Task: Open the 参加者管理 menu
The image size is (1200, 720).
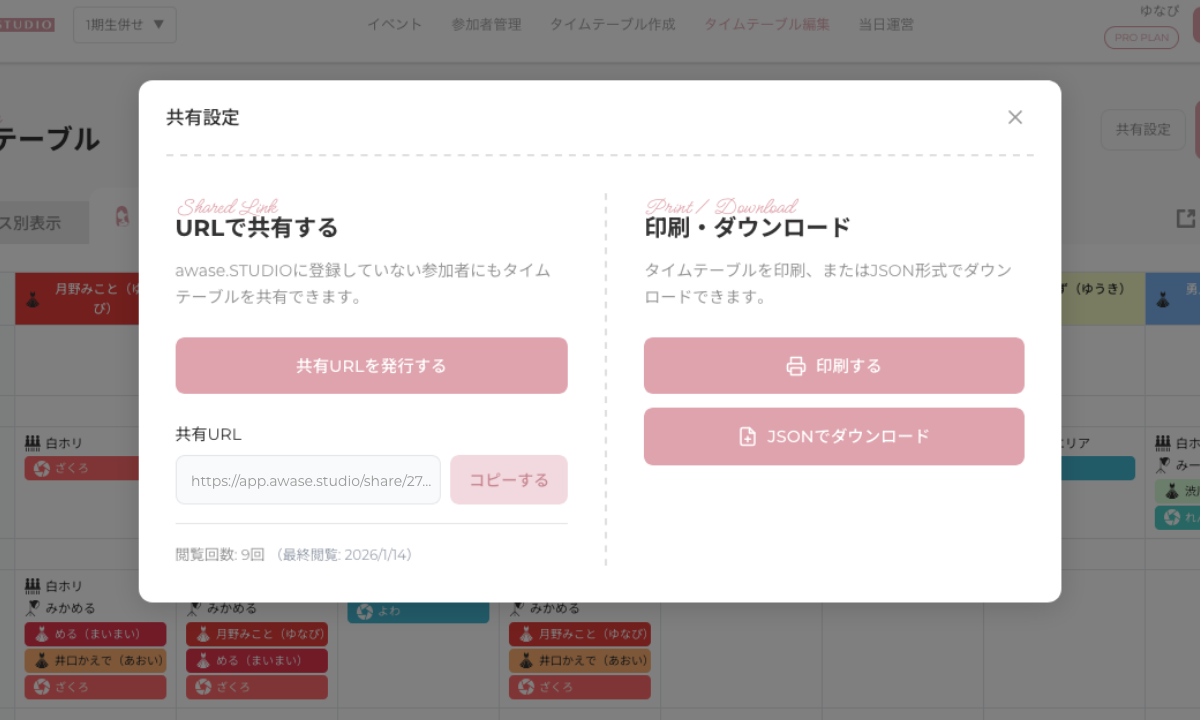Action: pyautogui.click(x=486, y=24)
